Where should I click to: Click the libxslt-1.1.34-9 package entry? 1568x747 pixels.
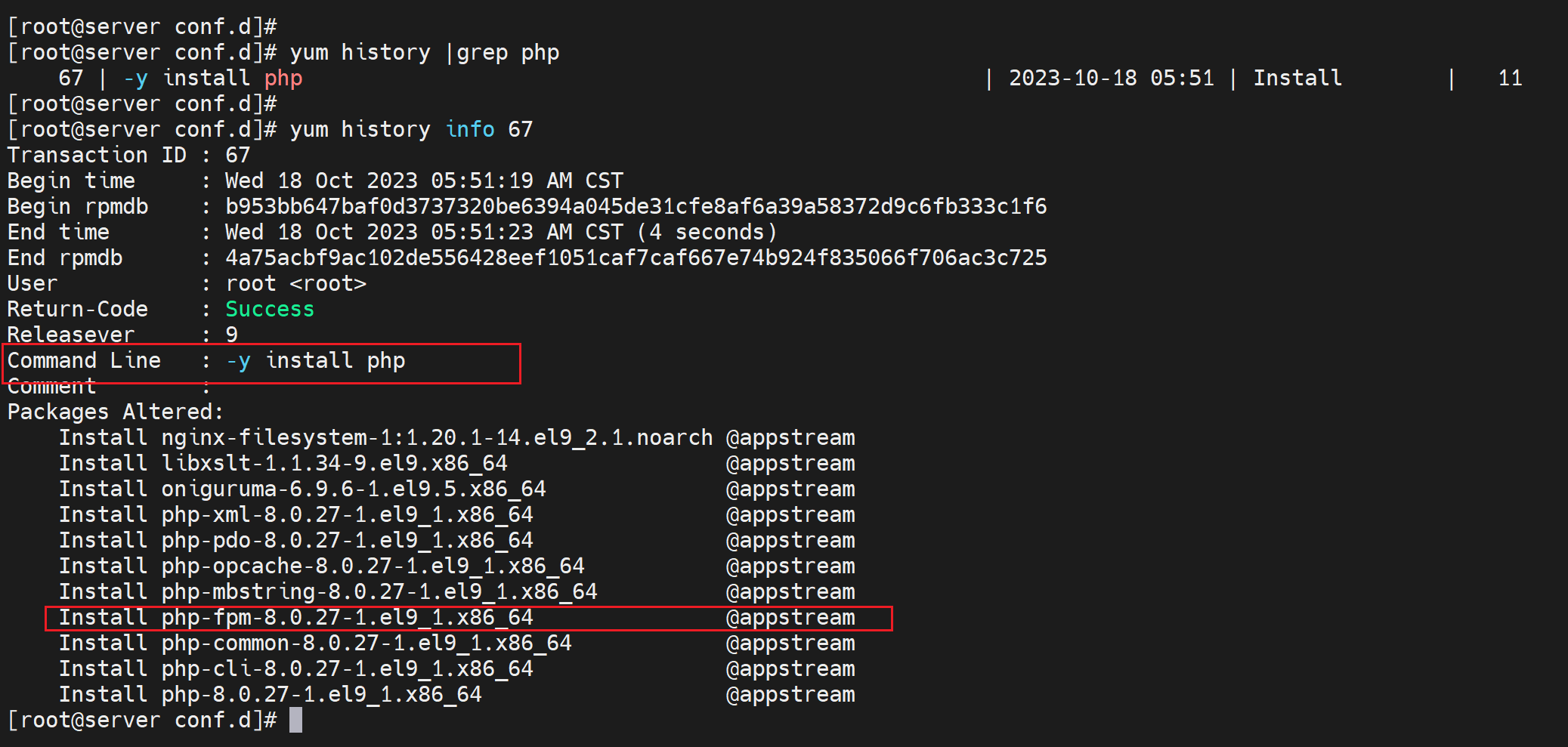(334, 463)
